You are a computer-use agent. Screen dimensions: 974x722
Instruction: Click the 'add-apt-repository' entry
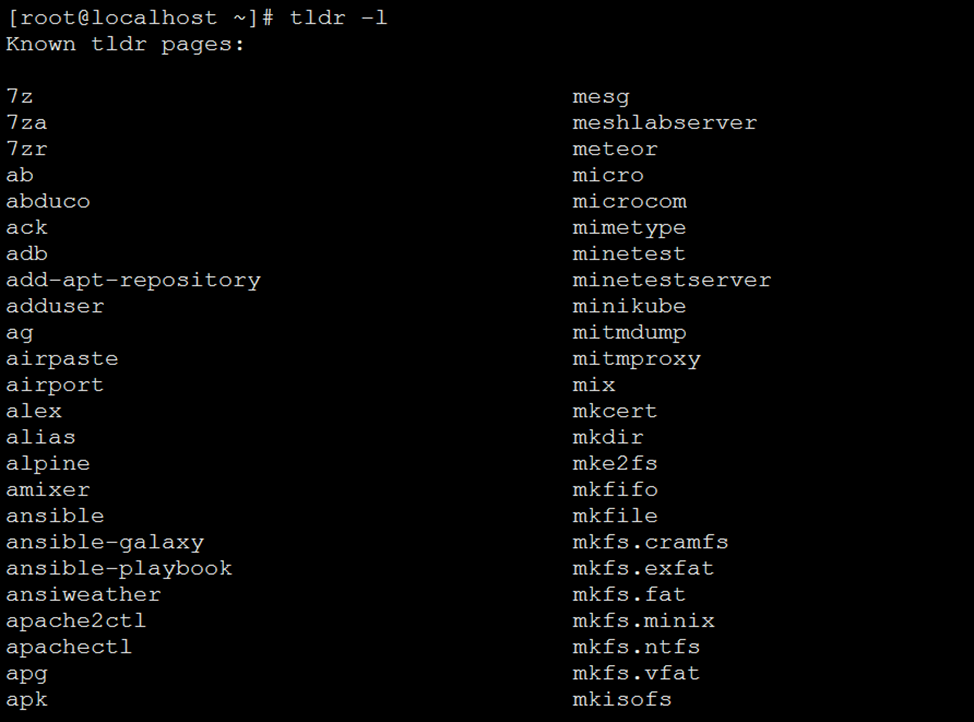click(133, 280)
